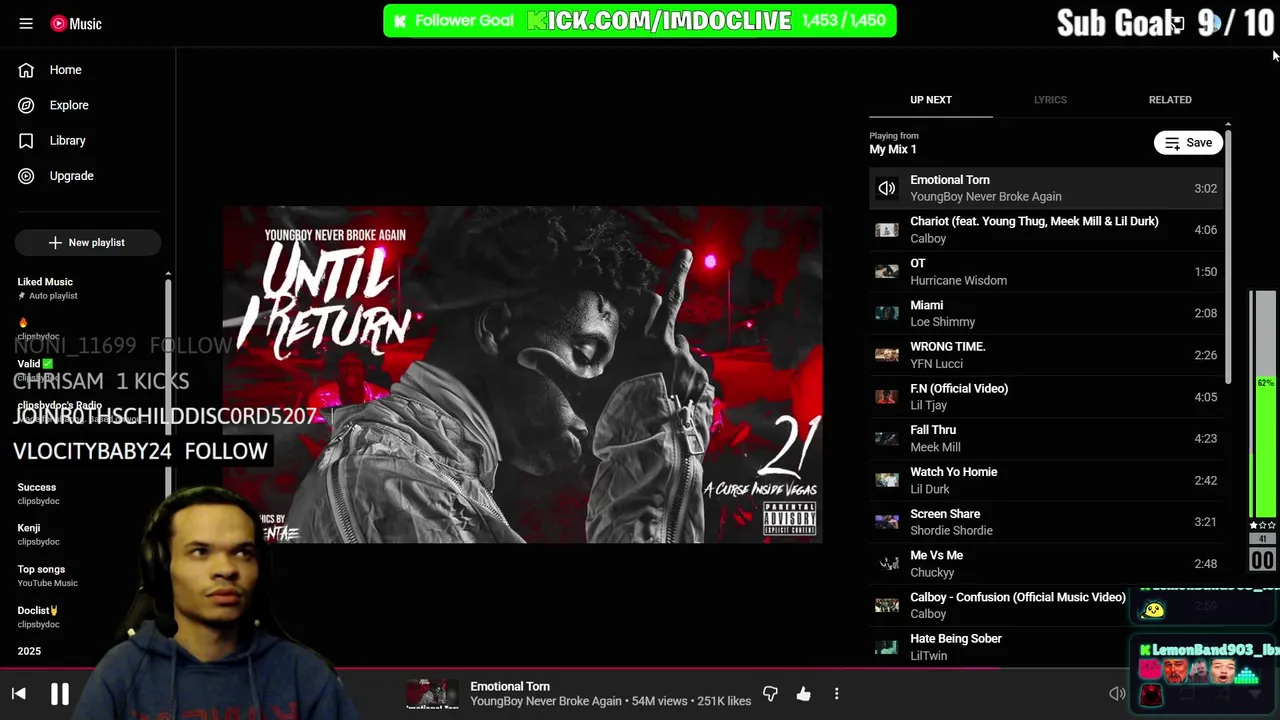Open the Doclist playlist
This screenshot has width=1280, height=720.
coord(88,616)
